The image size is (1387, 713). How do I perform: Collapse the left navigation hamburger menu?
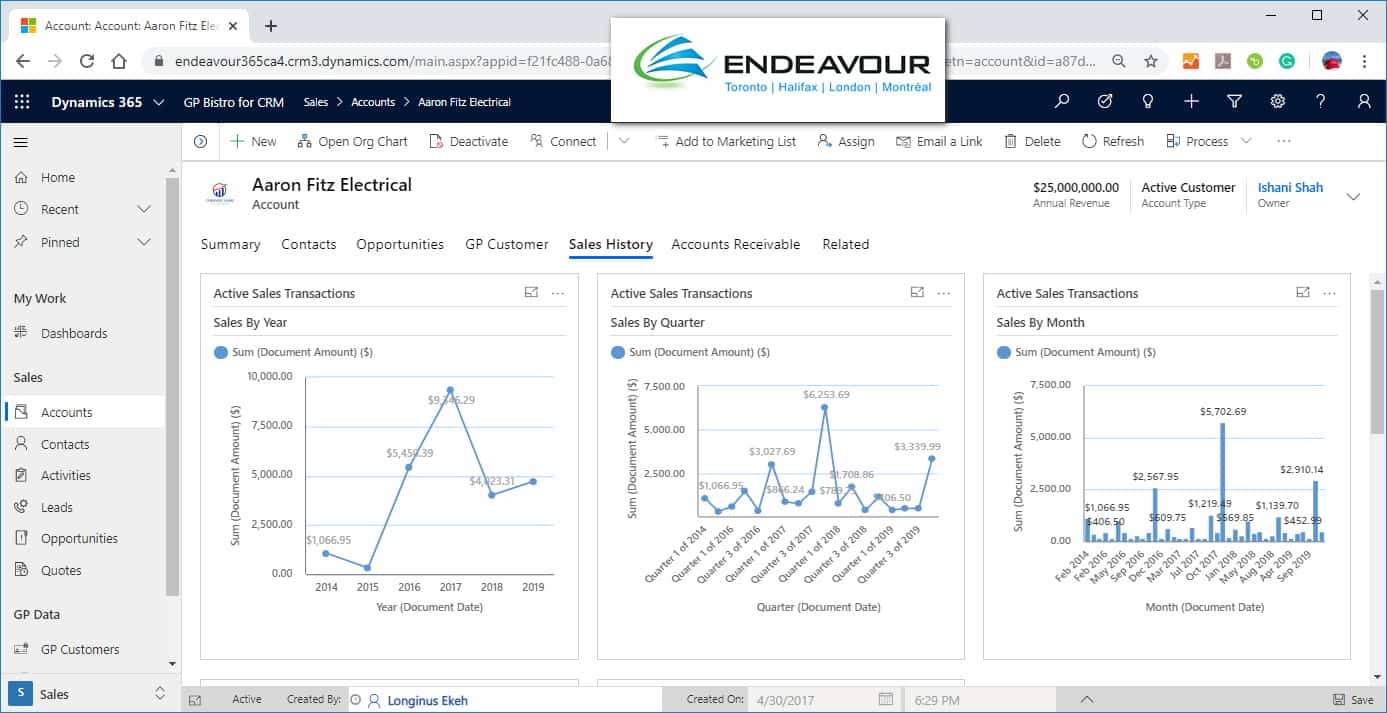[20, 142]
